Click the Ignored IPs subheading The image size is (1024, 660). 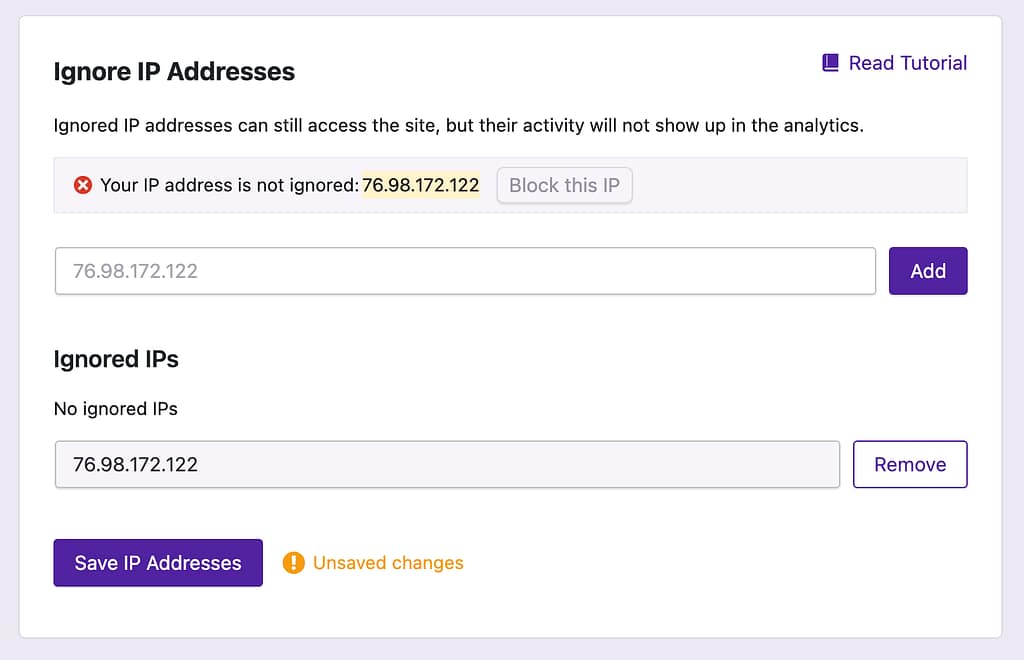click(116, 359)
